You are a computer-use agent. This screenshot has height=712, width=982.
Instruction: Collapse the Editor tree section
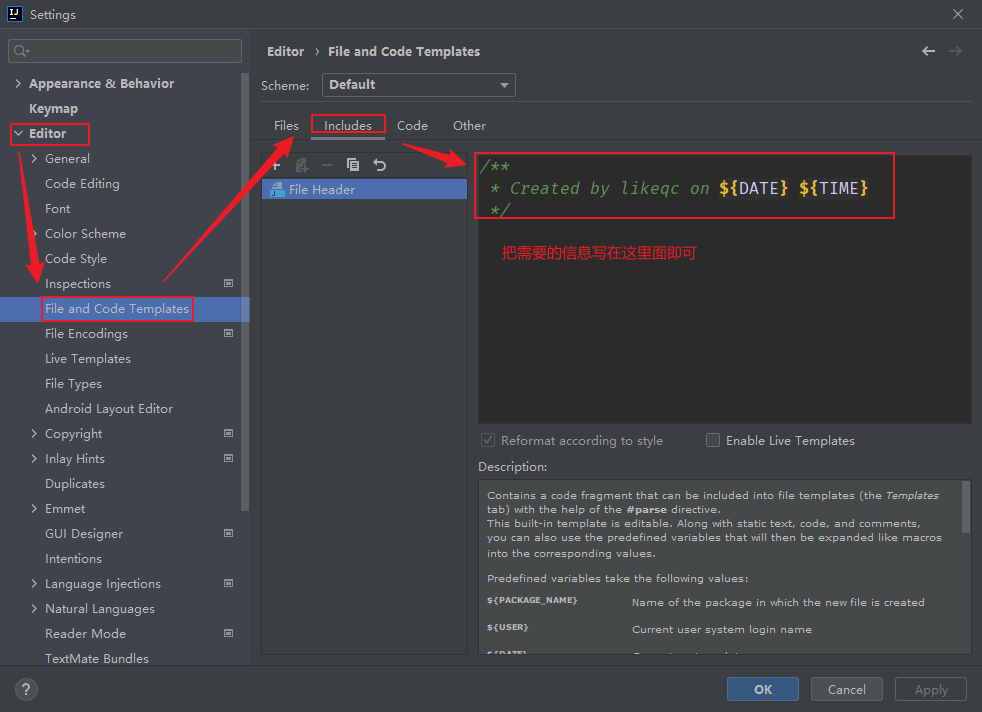coord(18,134)
